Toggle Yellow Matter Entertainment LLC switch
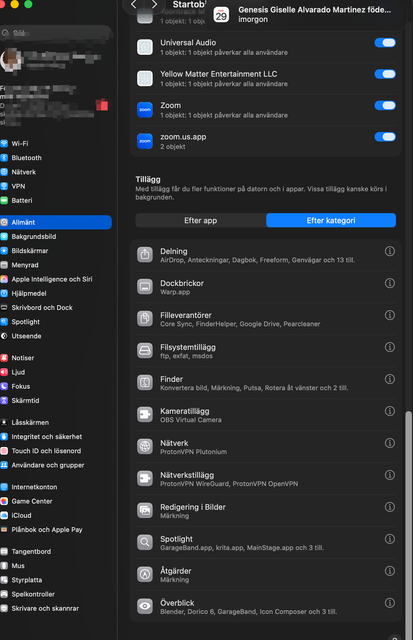The height and width of the screenshot is (640, 413). [x=385, y=74]
